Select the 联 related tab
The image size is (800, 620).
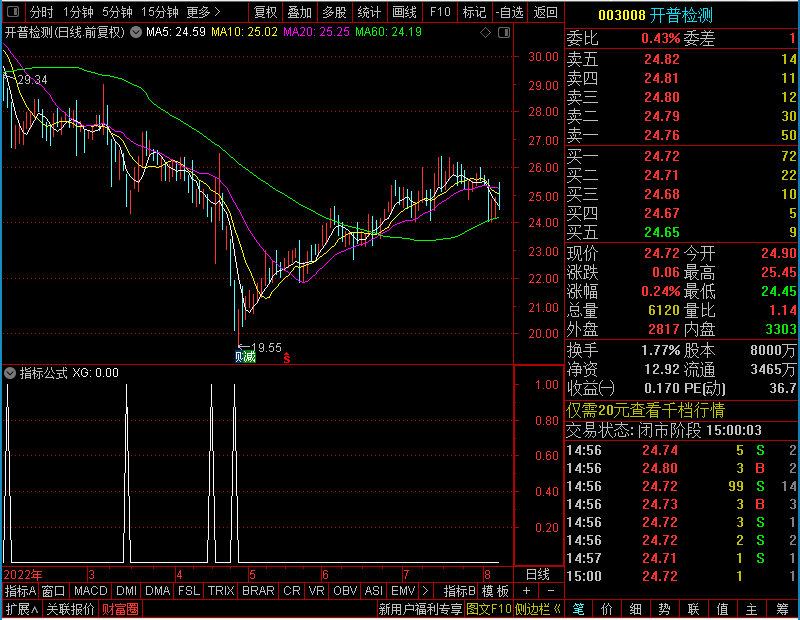(x=693, y=609)
